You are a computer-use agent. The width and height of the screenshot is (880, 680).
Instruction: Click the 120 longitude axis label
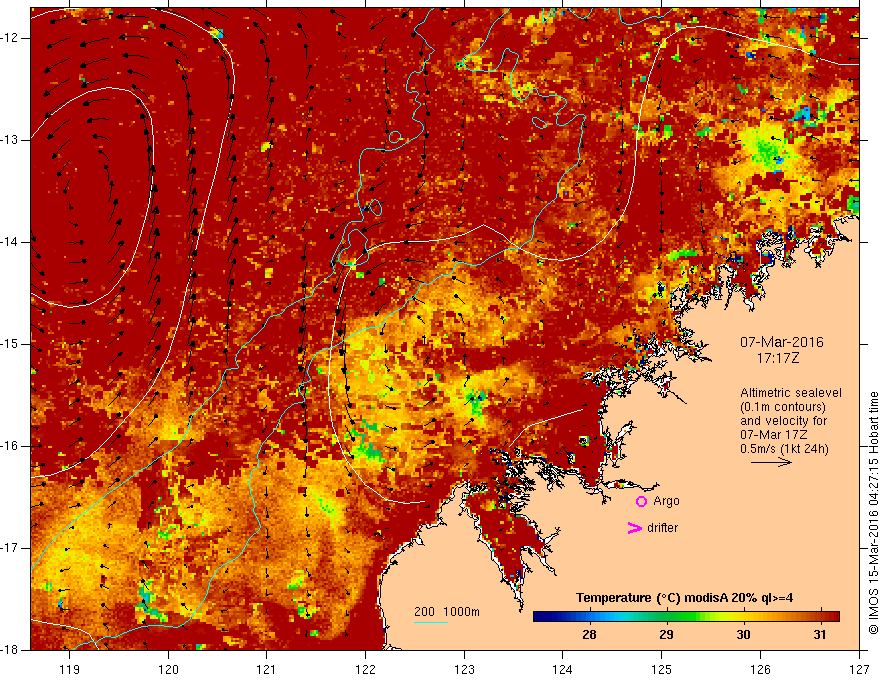pos(168,669)
